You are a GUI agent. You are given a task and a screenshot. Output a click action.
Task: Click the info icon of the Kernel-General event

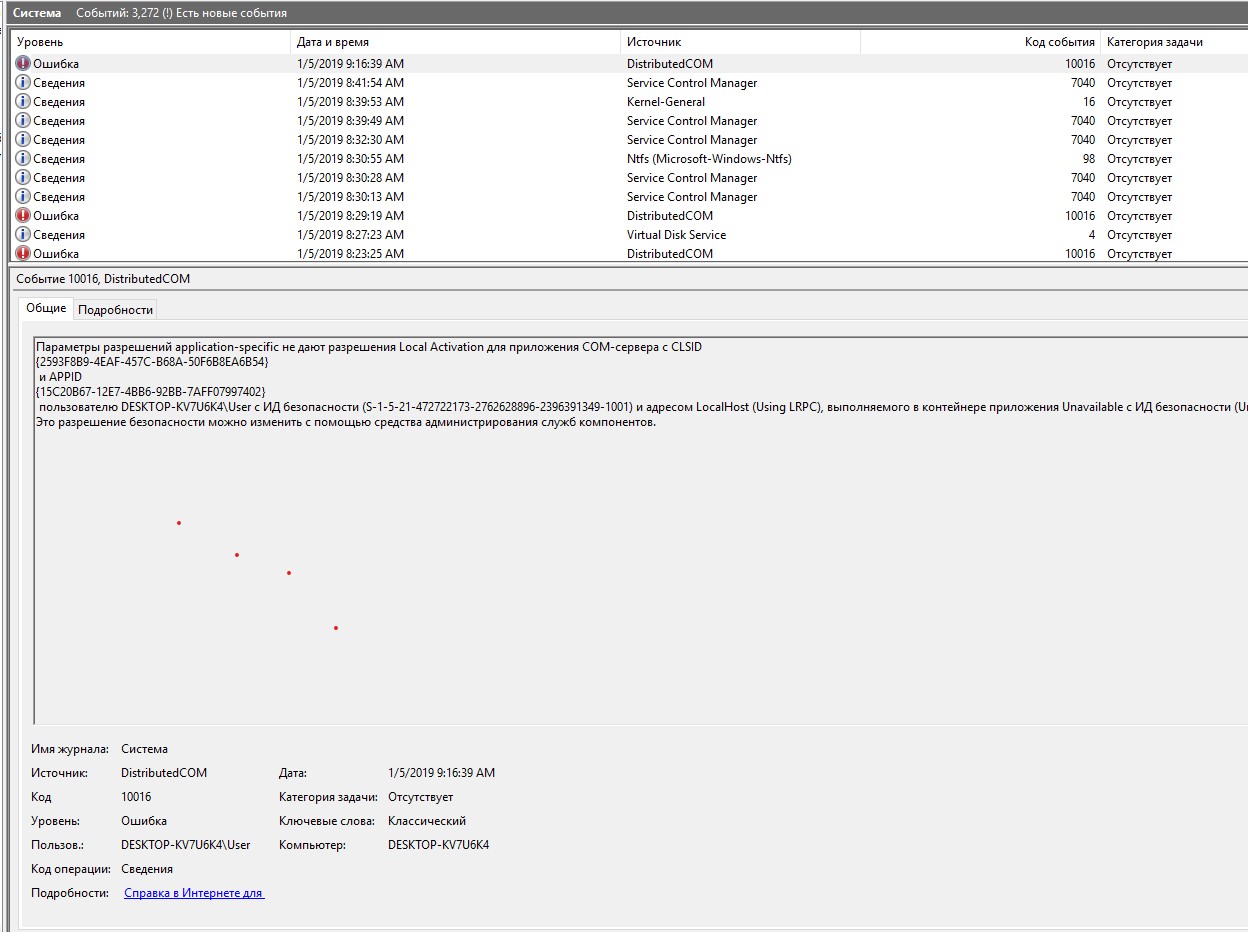pyautogui.click(x=23, y=102)
